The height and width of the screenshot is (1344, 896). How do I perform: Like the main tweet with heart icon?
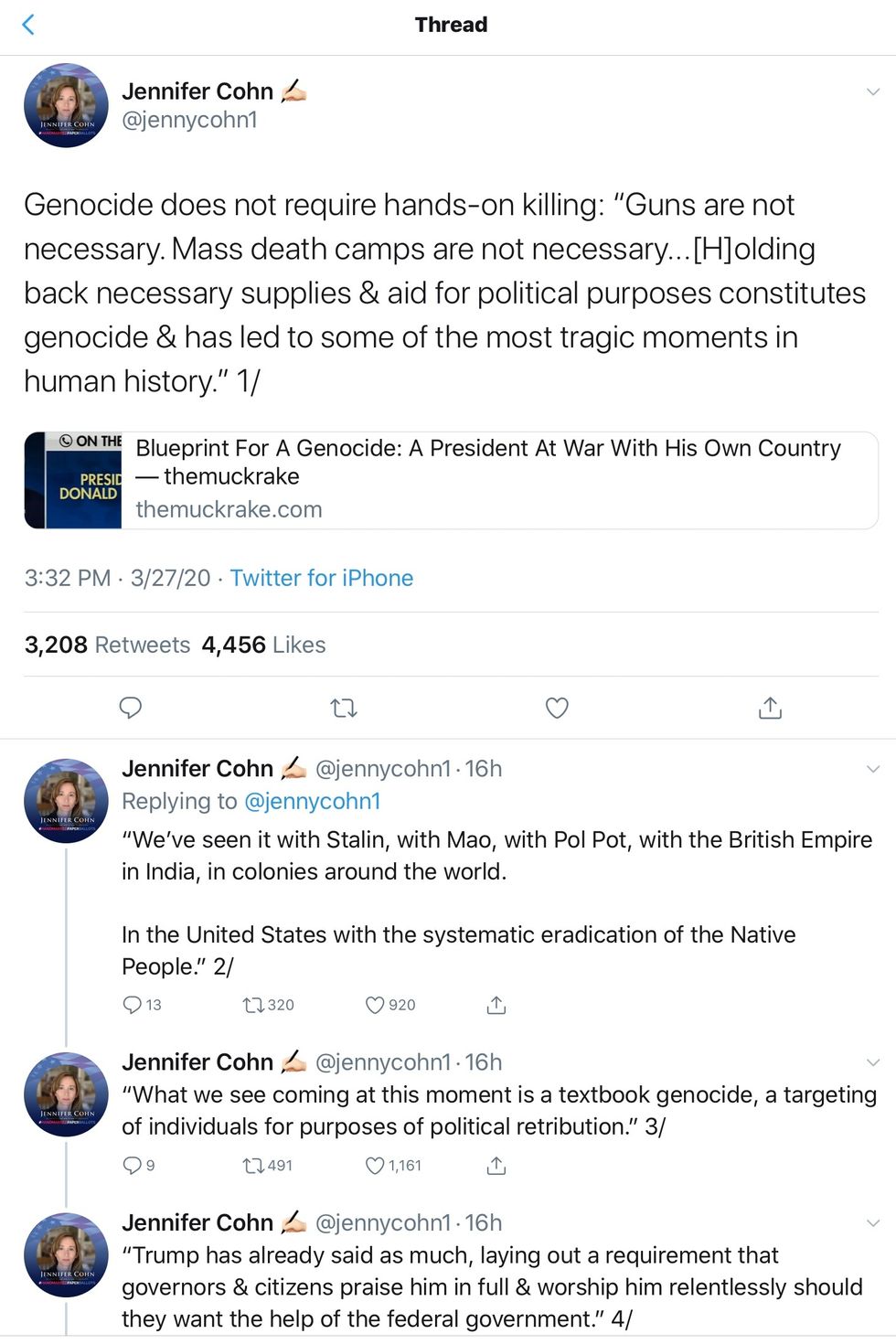point(557,708)
